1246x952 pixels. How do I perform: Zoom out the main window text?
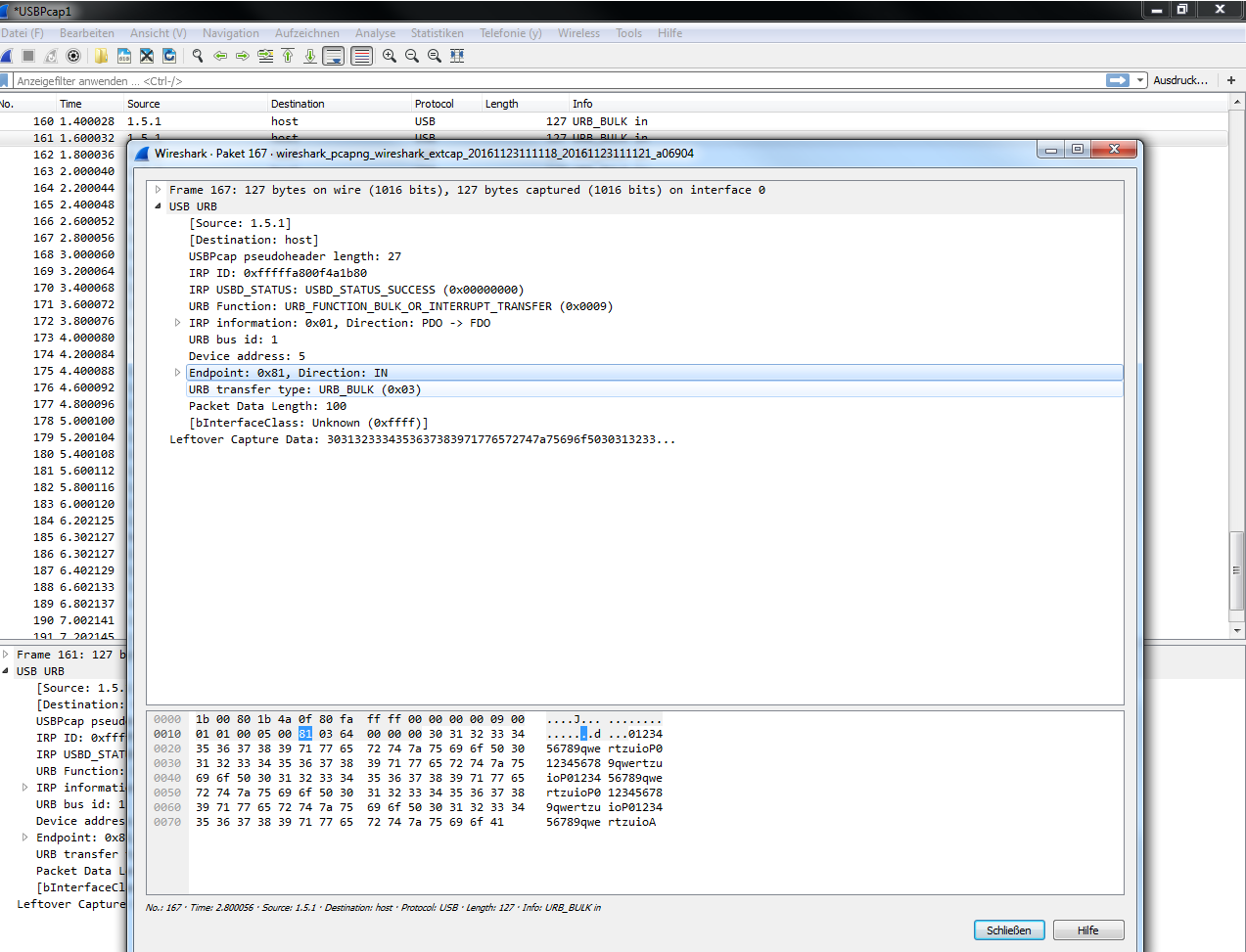coord(412,56)
